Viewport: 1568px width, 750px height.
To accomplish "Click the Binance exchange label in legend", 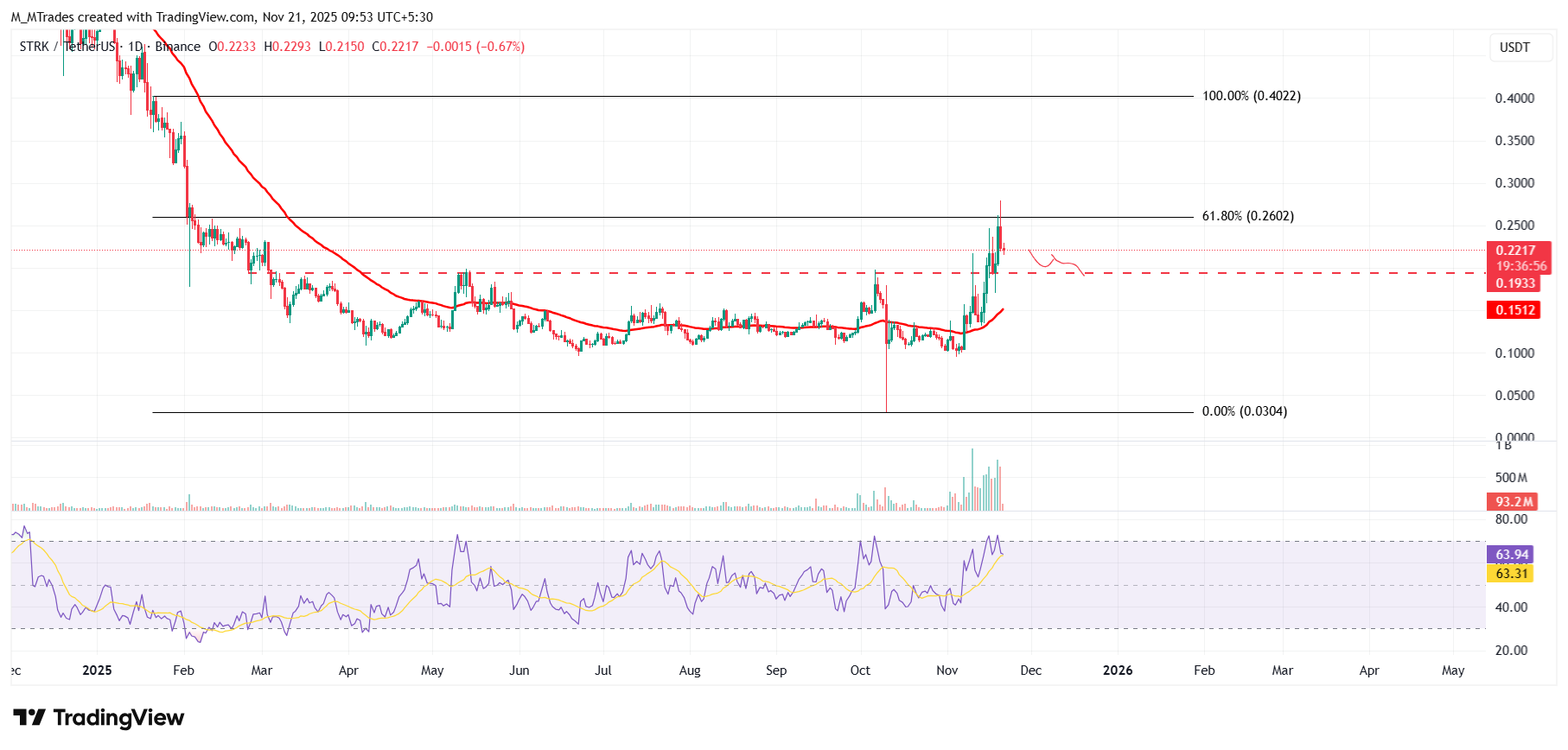I will 177,47.
